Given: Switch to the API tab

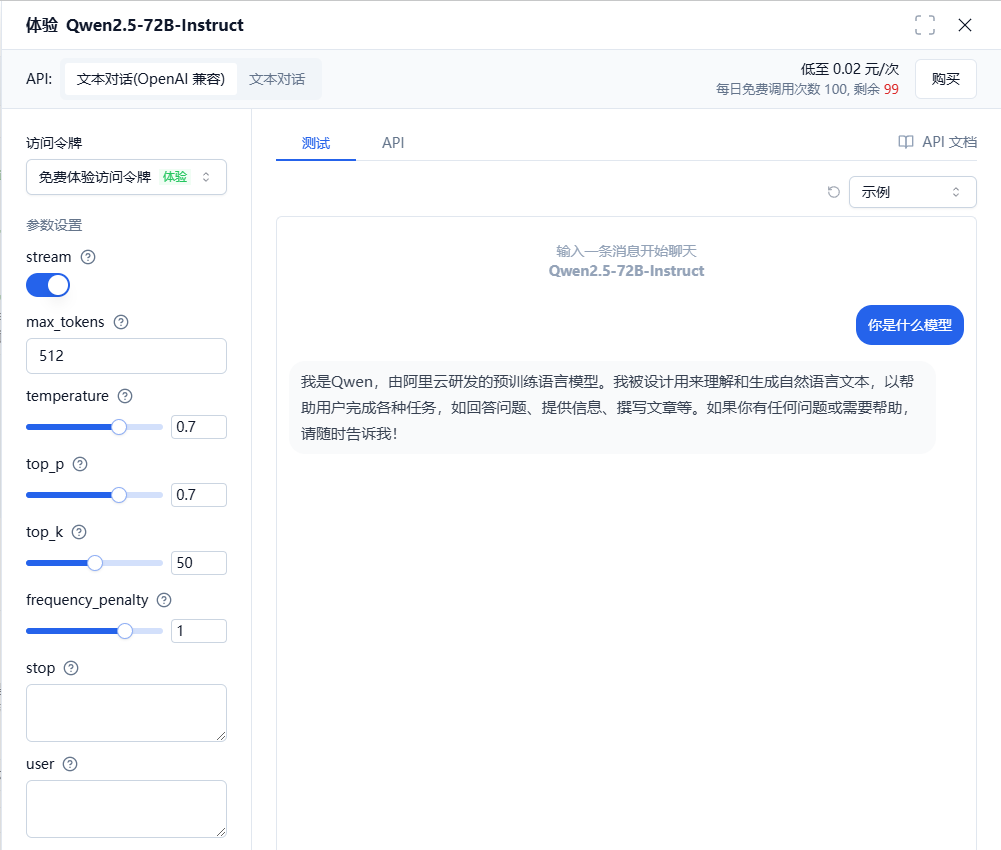Looking at the screenshot, I should 393,142.
